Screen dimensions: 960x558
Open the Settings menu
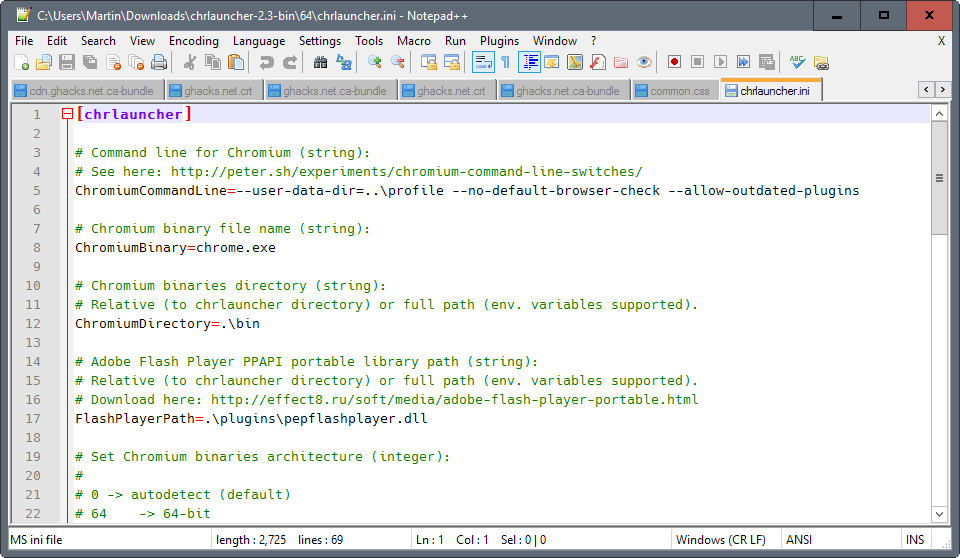click(x=320, y=41)
